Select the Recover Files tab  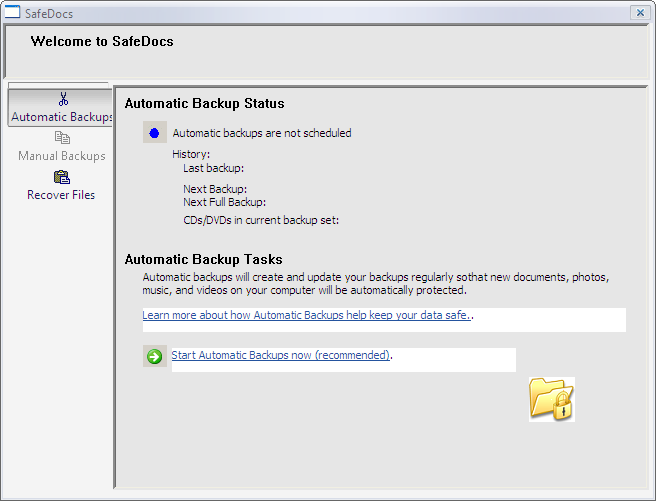click(61, 195)
